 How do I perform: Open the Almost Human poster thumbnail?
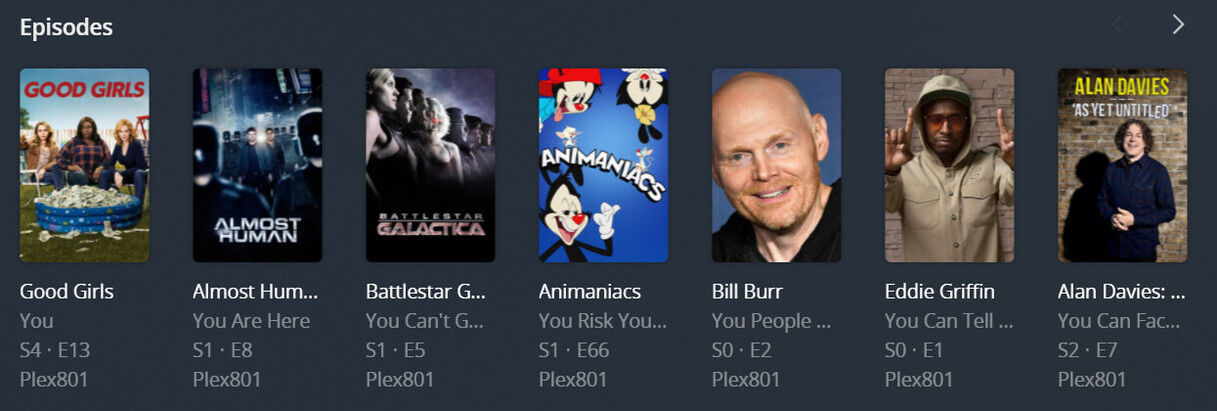(257, 165)
